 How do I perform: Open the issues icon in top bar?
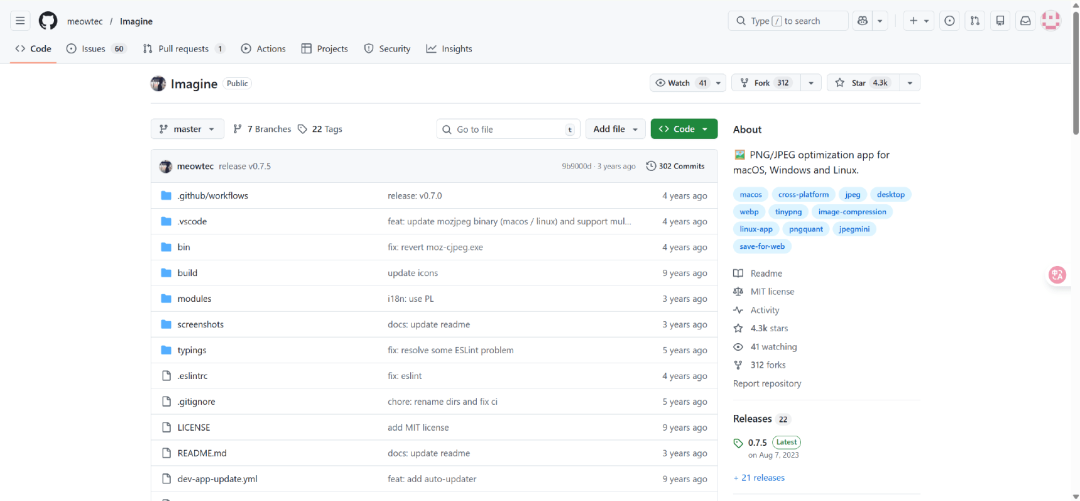pos(949,21)
